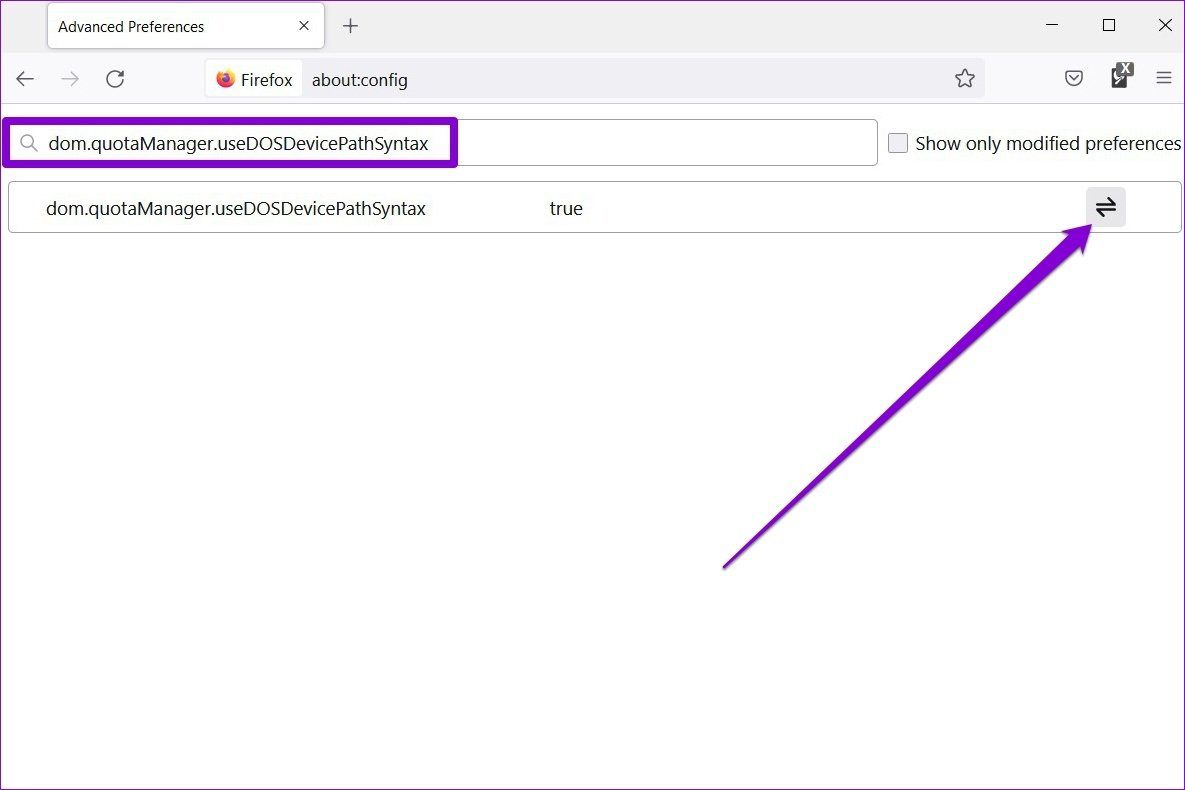Click the preference search input field
This screenshot has height=790, width=1185.
coord(442,143)
